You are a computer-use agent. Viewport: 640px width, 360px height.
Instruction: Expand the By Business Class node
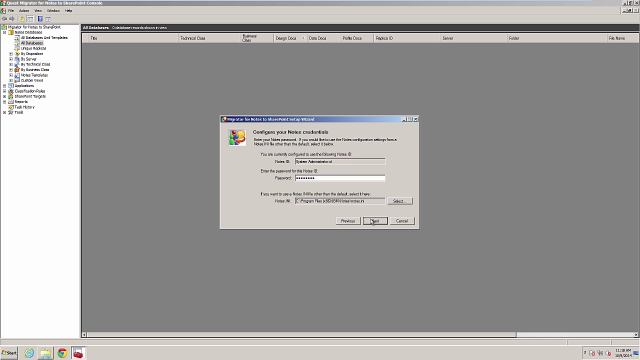11,69
